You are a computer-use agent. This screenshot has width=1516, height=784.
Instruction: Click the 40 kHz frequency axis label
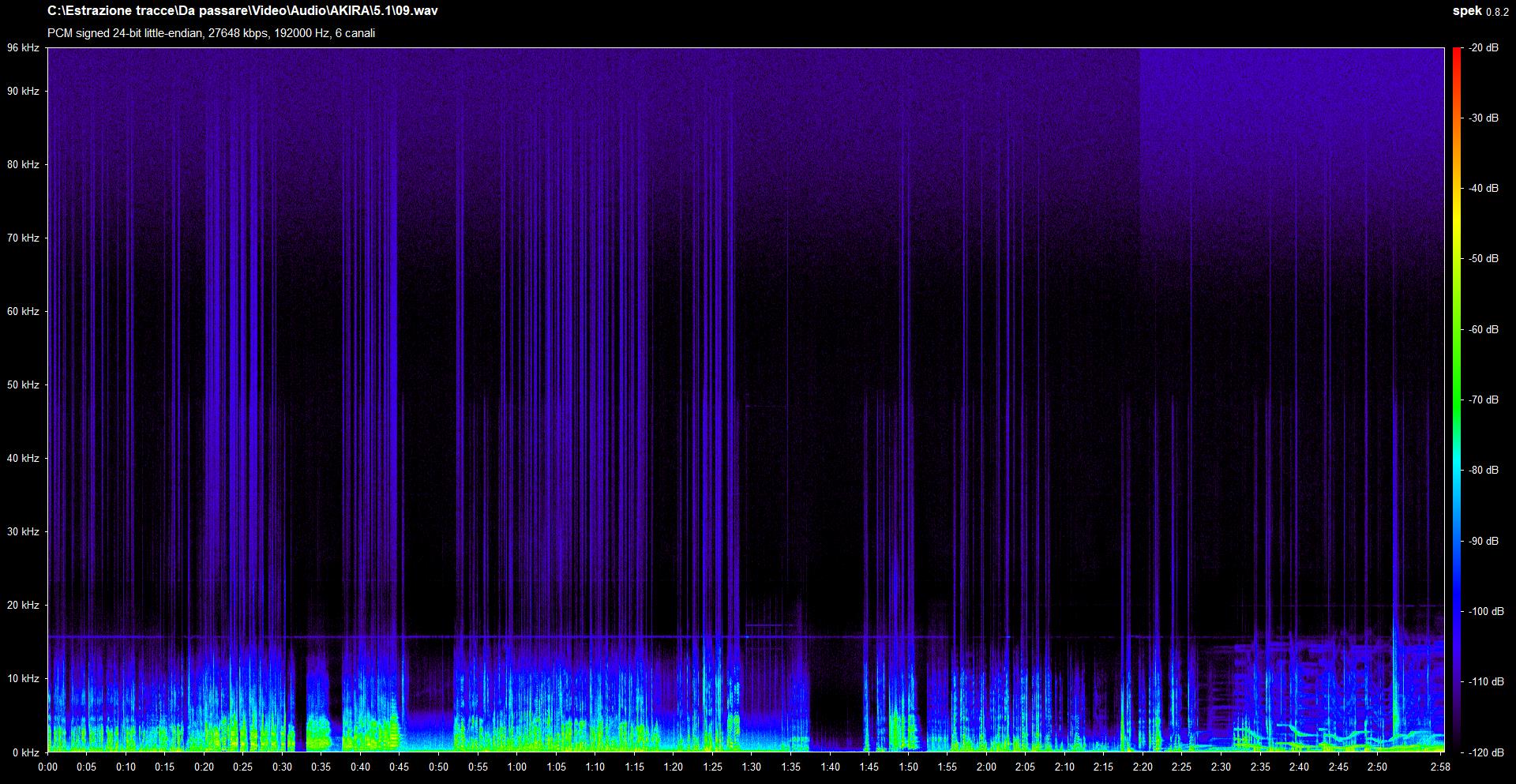(x=23, y=459)
